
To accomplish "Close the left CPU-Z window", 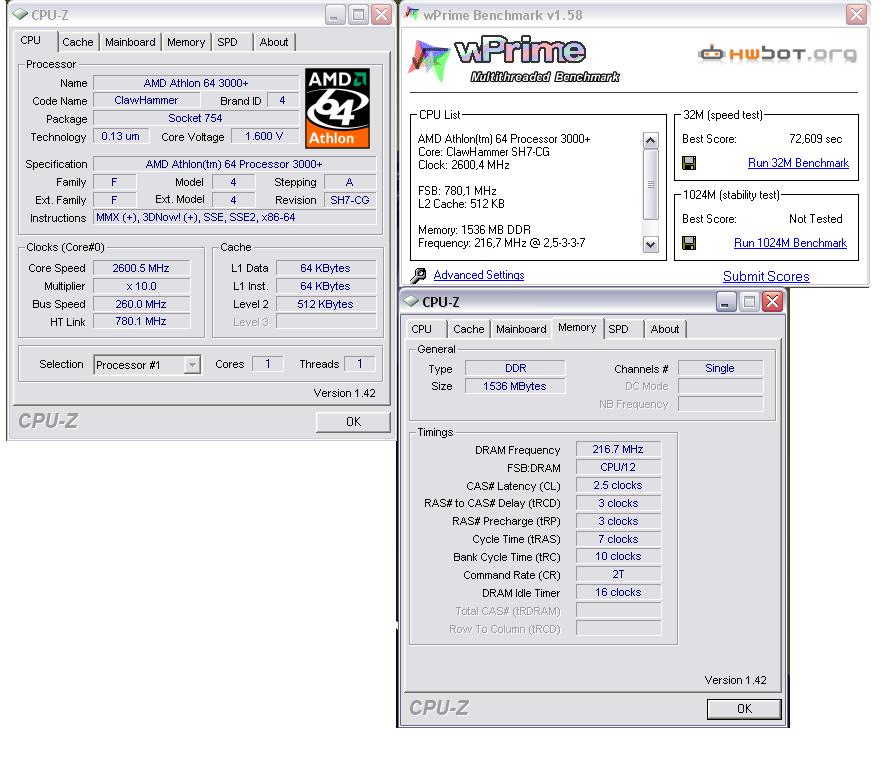I will tap(381, 15).
